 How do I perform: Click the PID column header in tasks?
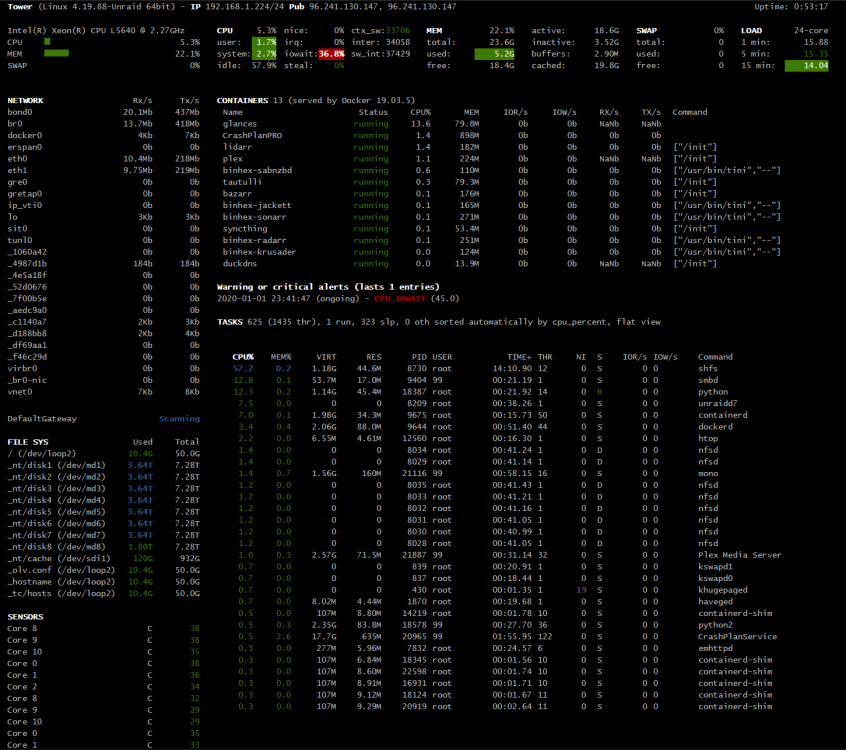[419, 357]
